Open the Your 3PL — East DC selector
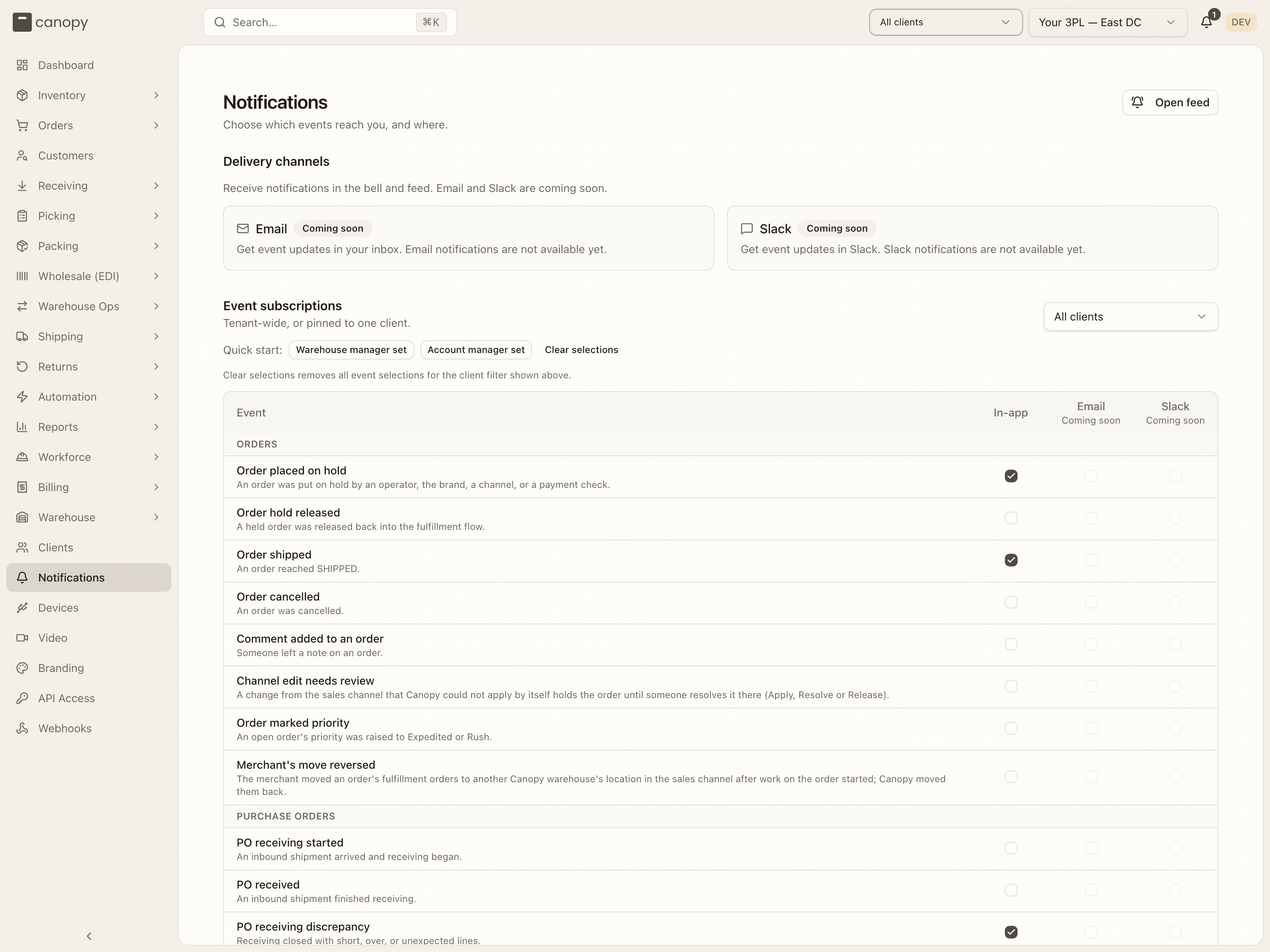The width and height of the screenshot is (1270, 952). [1108, 22]
